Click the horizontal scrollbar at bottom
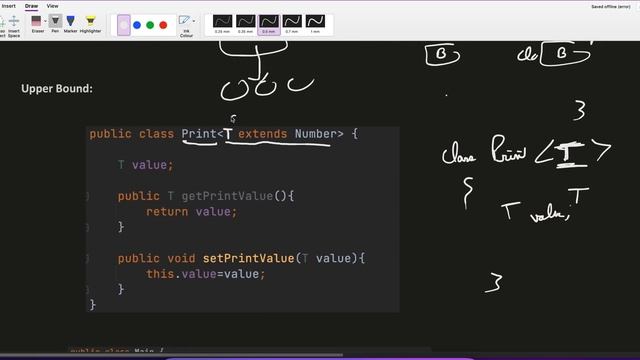The height and width of the screenshot is (360, 640). click(171, 355)
